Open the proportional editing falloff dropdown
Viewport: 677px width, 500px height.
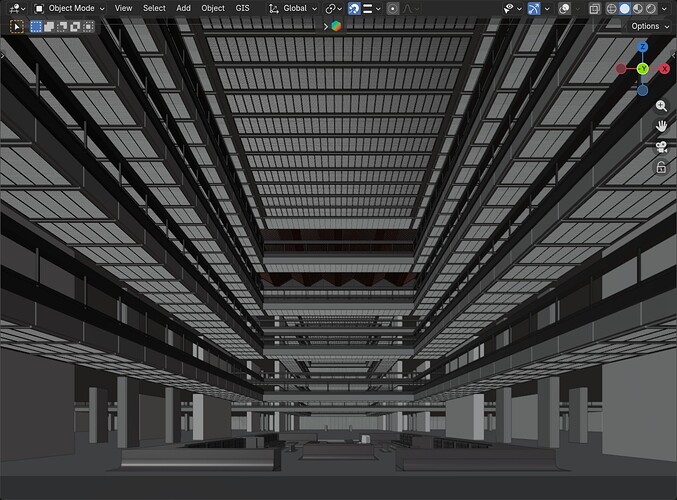click(410, 8)
